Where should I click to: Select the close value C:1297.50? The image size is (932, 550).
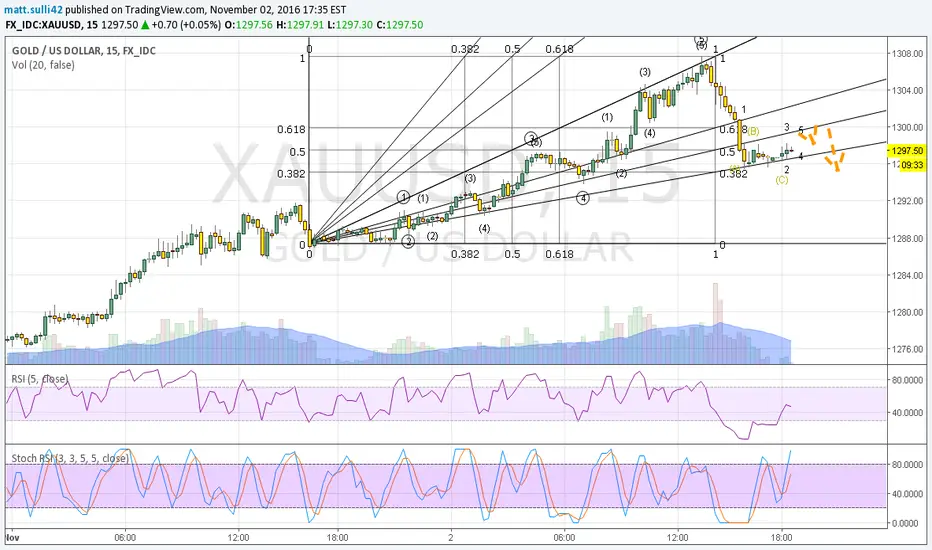tap(400, 25)
